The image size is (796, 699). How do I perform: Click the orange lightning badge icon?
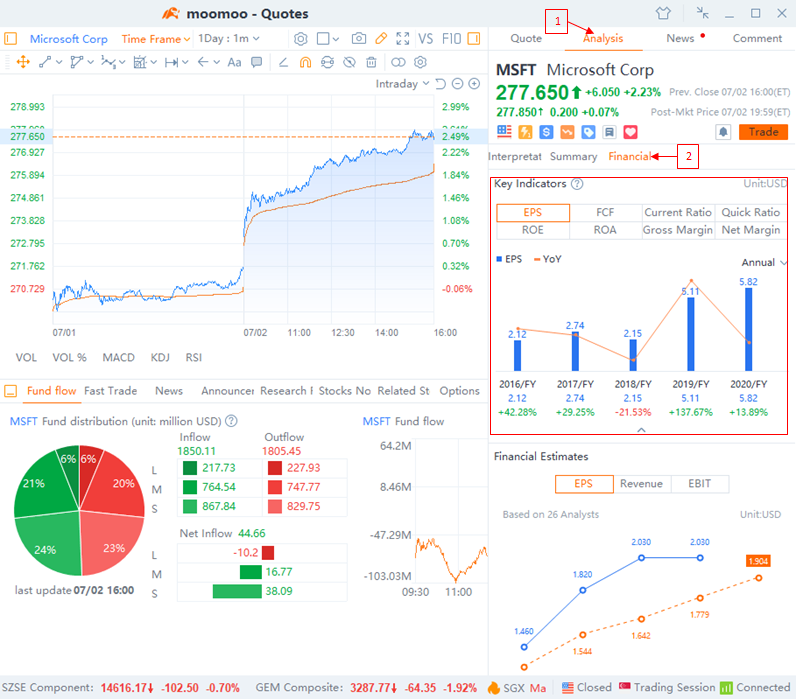pos(525,132)
